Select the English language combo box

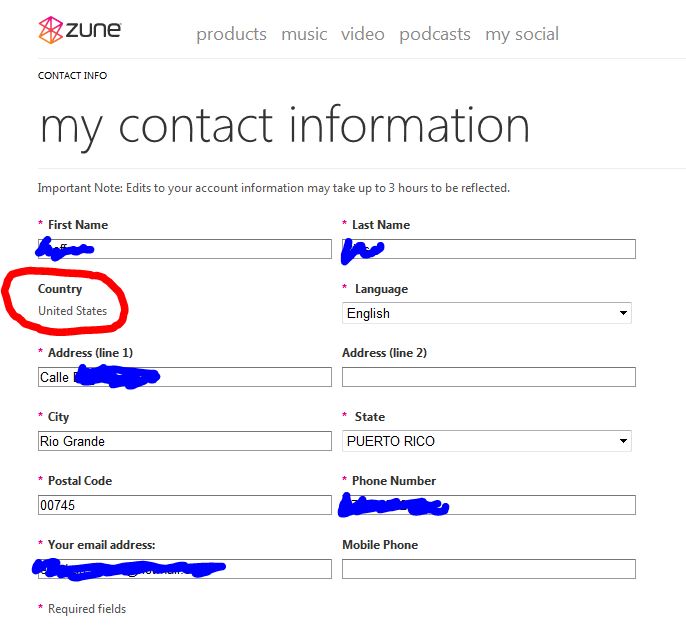click(x=486, y=313)
